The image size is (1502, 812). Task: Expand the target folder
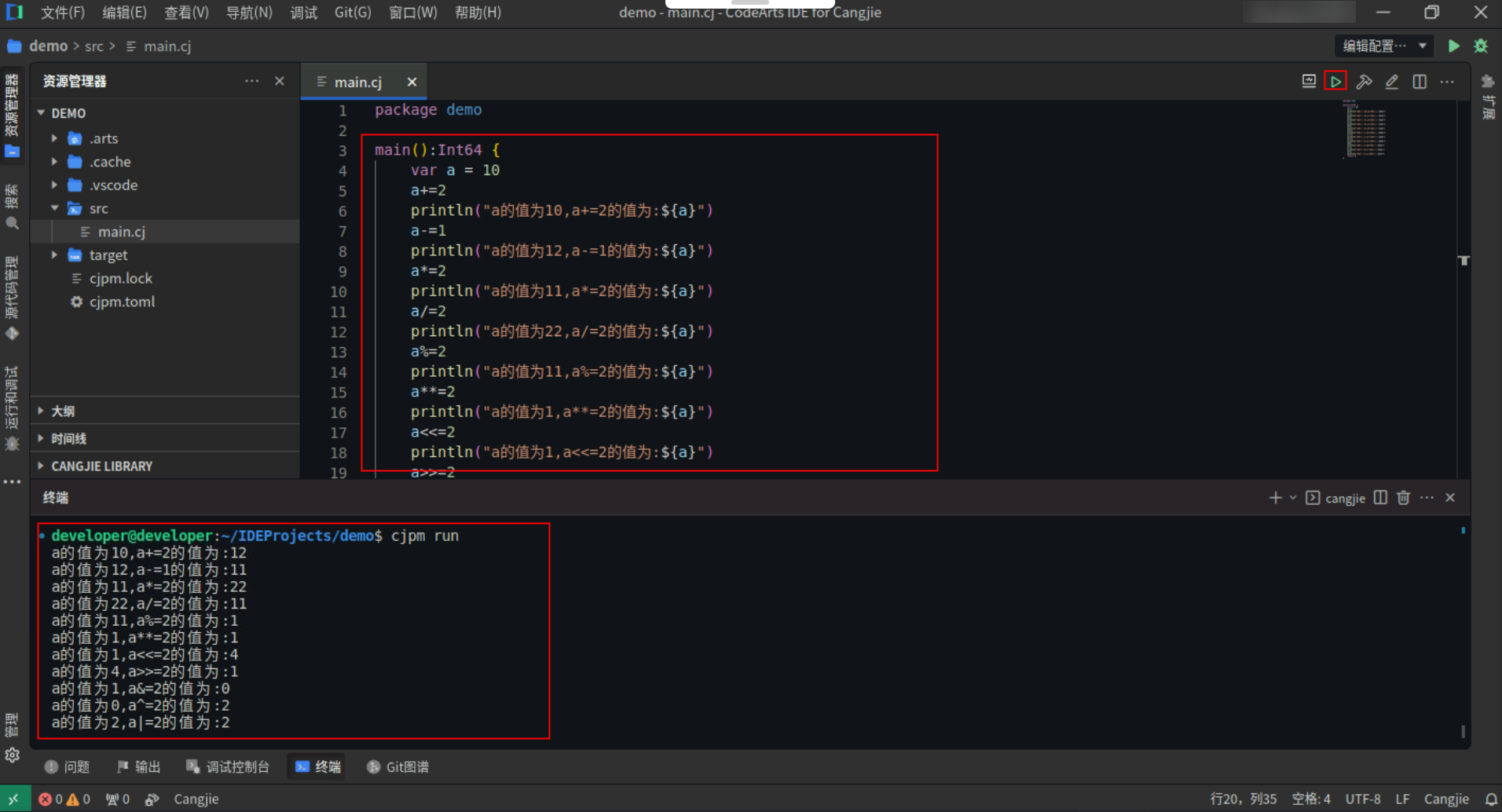[54, 255]
